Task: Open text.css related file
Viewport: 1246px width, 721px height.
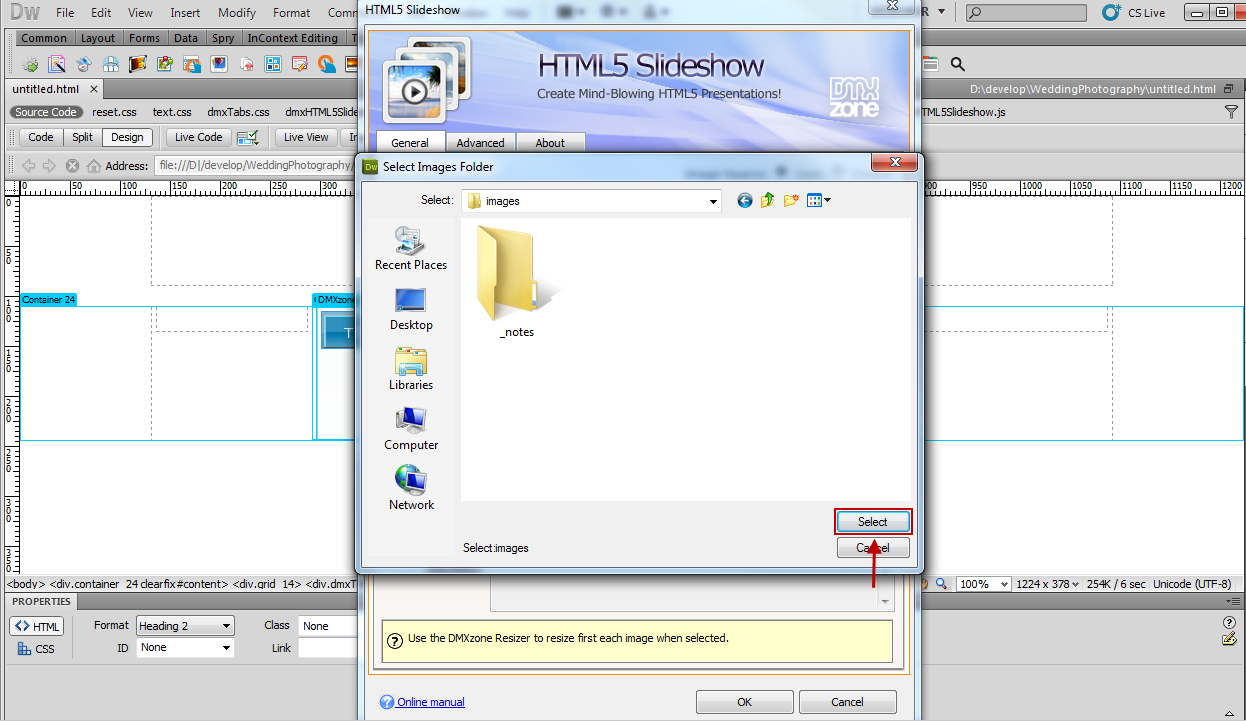Action: coord(172,113)
